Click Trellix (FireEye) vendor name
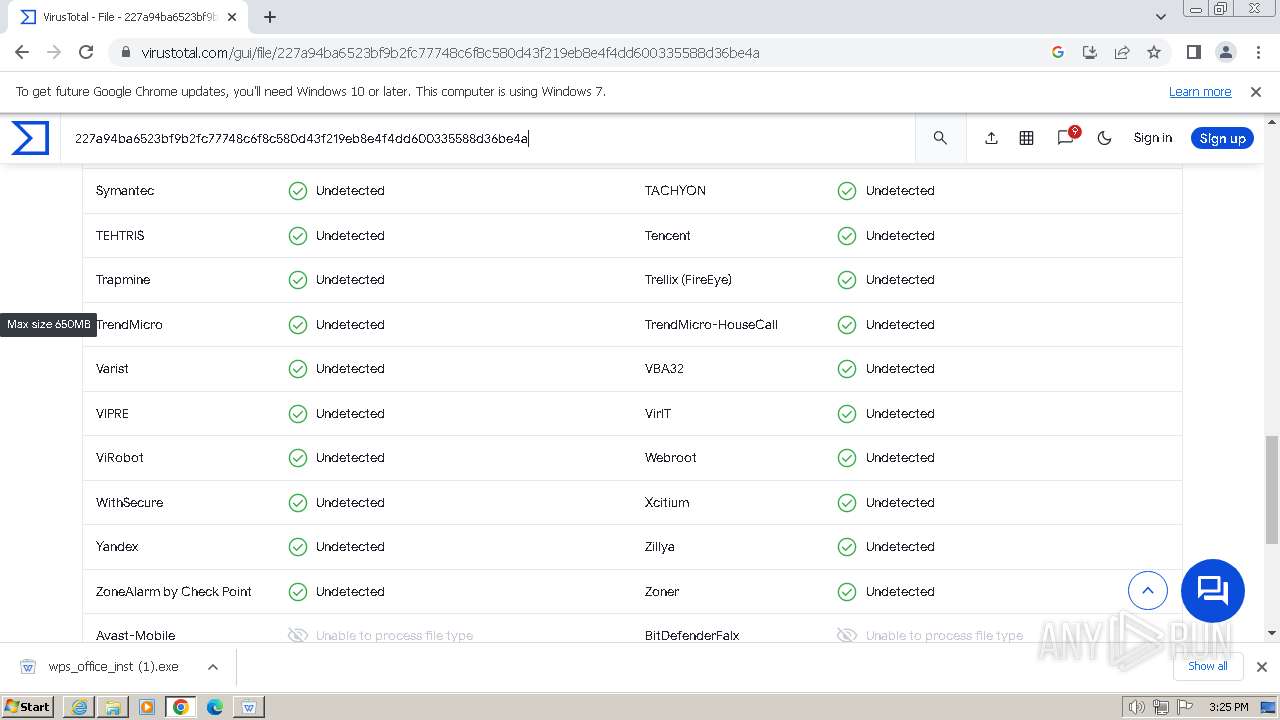This screenshot has width=1280, height=720. click(x=688, y=280)
